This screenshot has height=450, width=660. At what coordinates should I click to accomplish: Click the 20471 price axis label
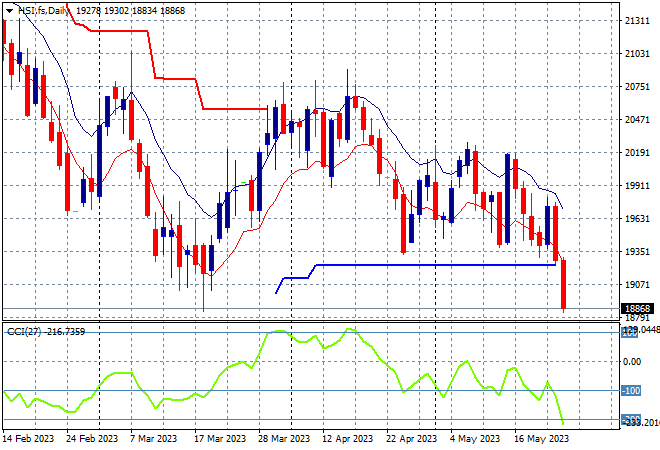pos(637,120)
